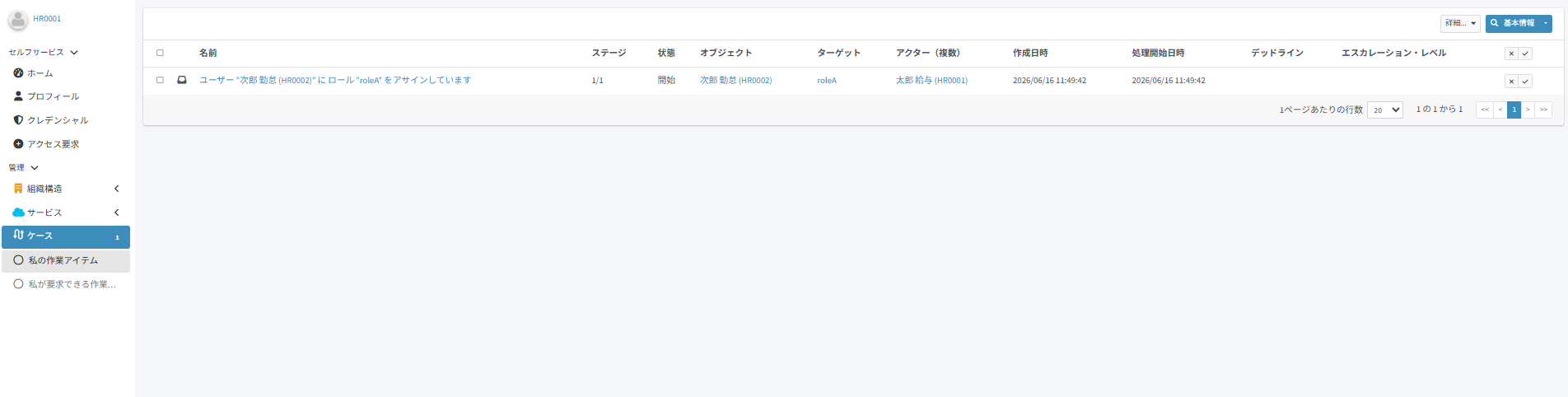Click the 組織構造 building icon

[x=18, y=189]
